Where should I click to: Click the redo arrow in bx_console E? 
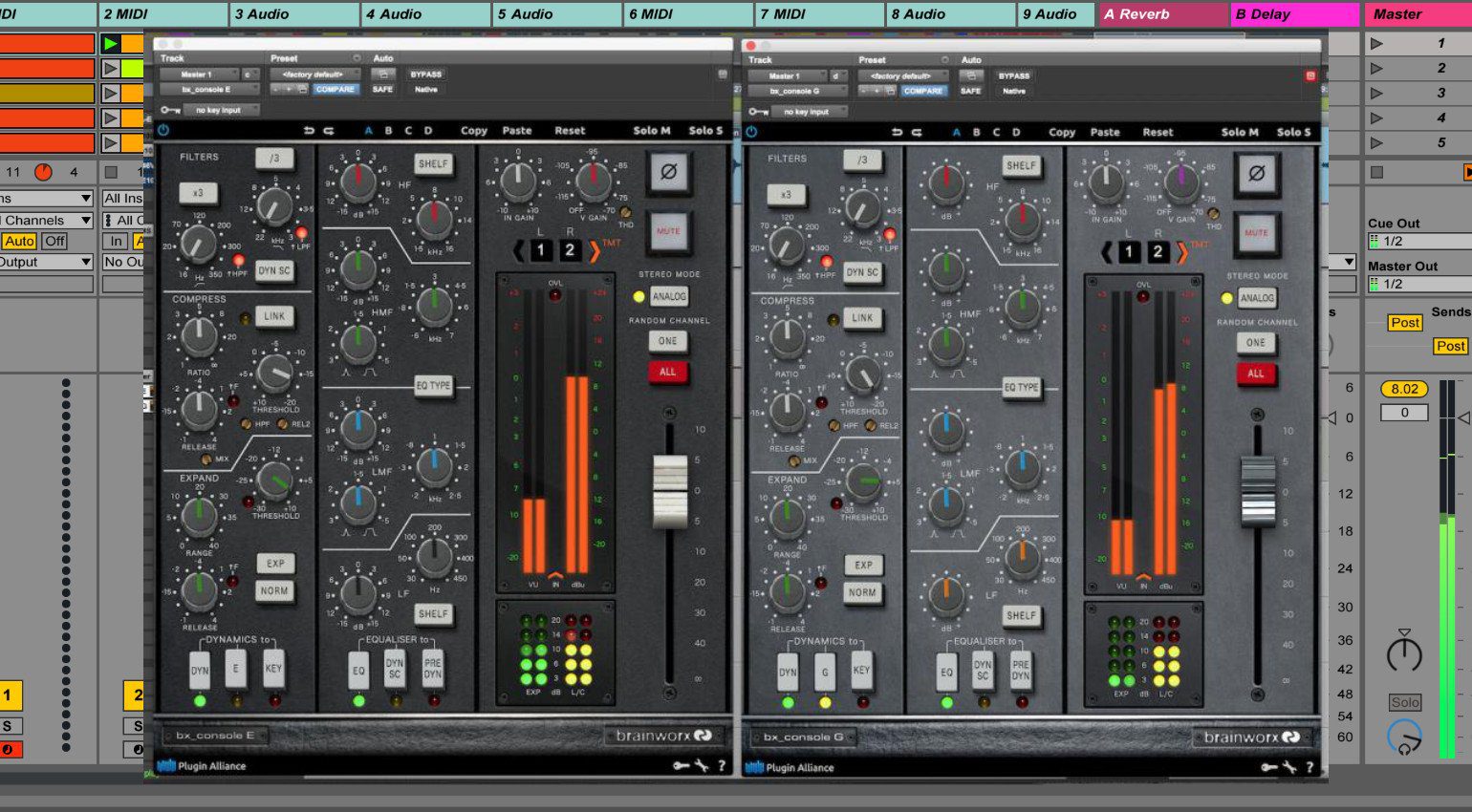[329, 131]
